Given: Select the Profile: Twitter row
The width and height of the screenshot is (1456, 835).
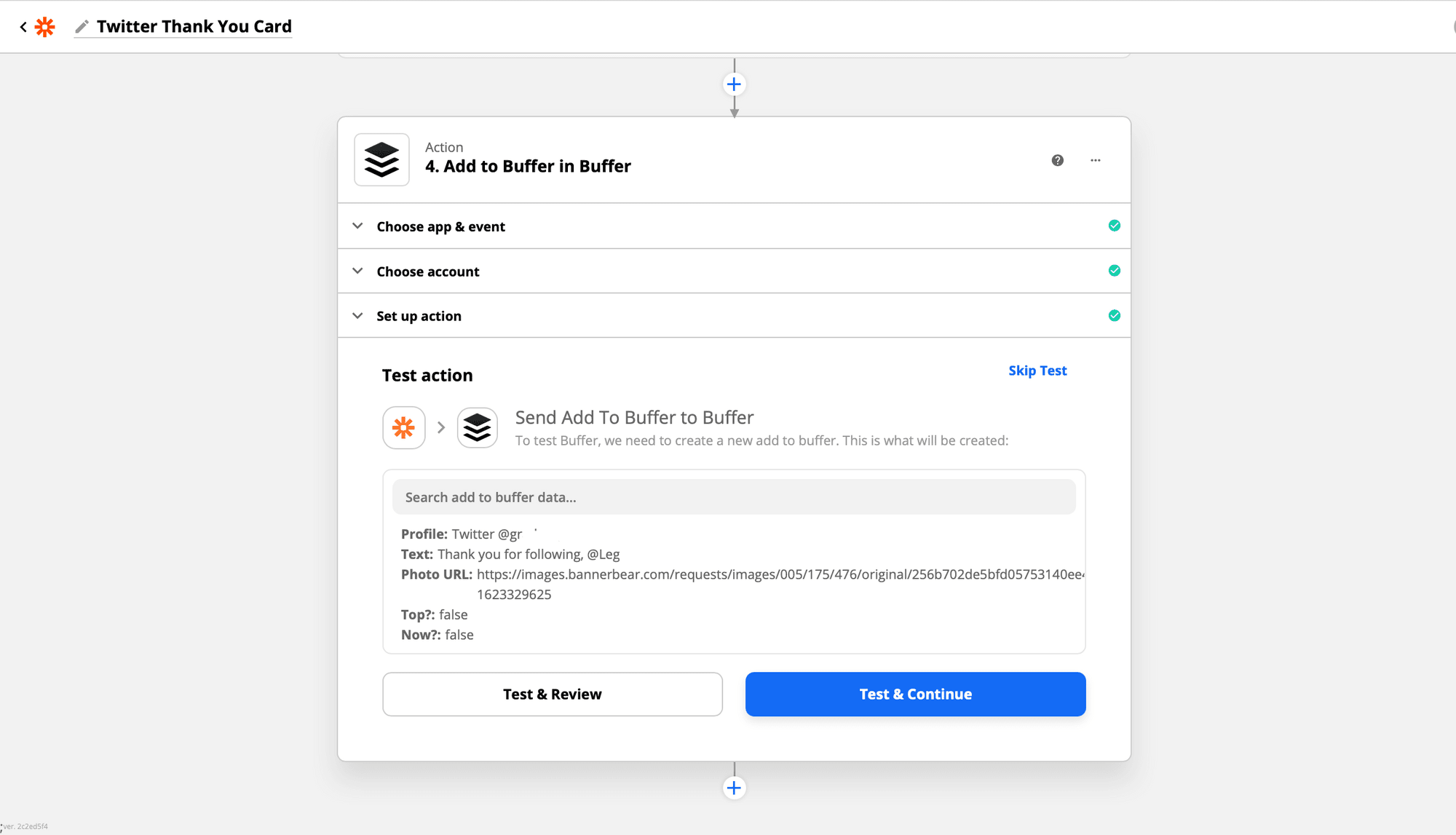Looking at the screenshot, I should point(462,534).
